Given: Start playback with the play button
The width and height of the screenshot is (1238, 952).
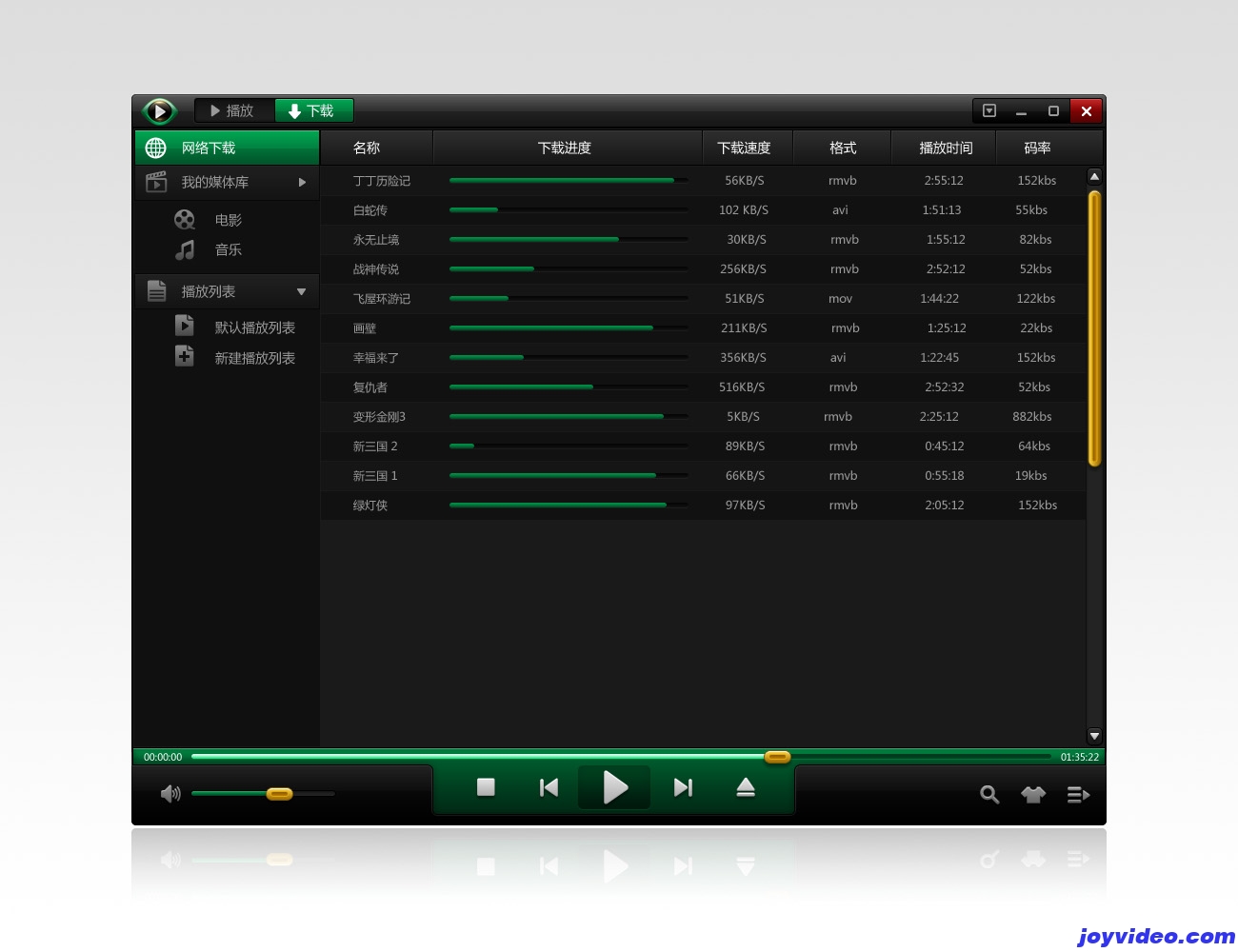Looking at the screenshot, I should [x=615, y=787].
